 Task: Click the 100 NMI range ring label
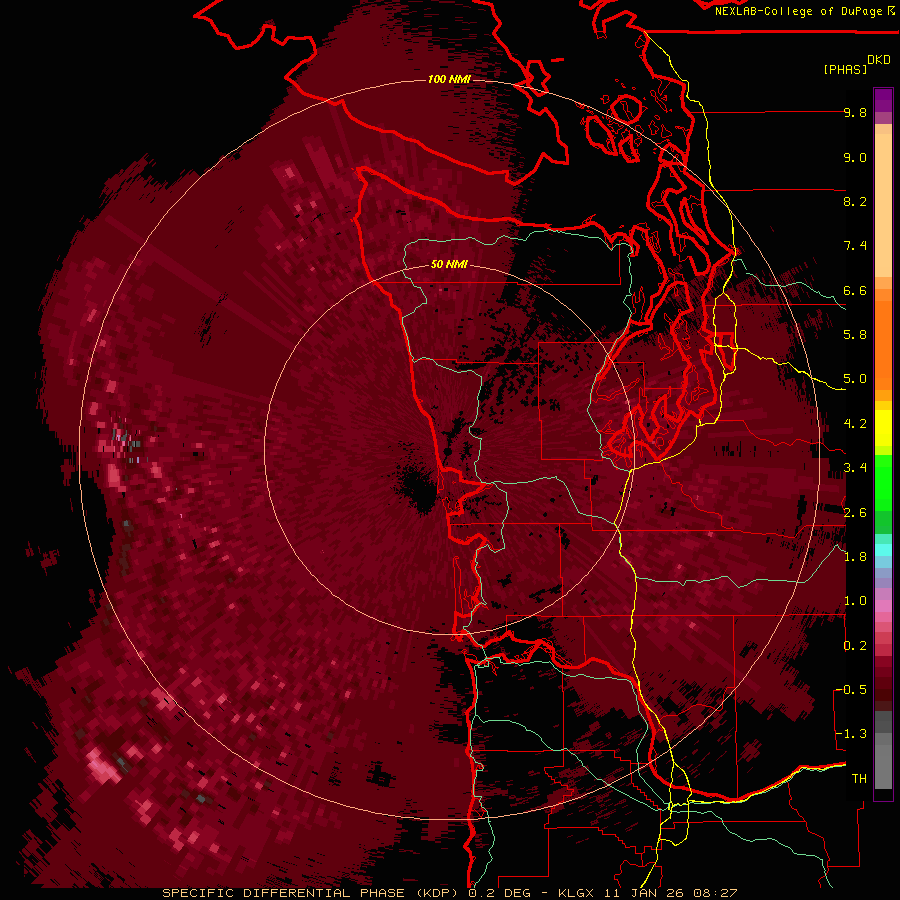tap(449, 79)
